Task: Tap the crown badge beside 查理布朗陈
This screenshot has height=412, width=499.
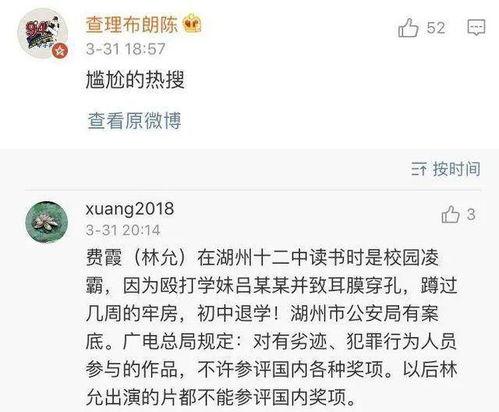Action: pyautogui.click(x=192, y=23)
